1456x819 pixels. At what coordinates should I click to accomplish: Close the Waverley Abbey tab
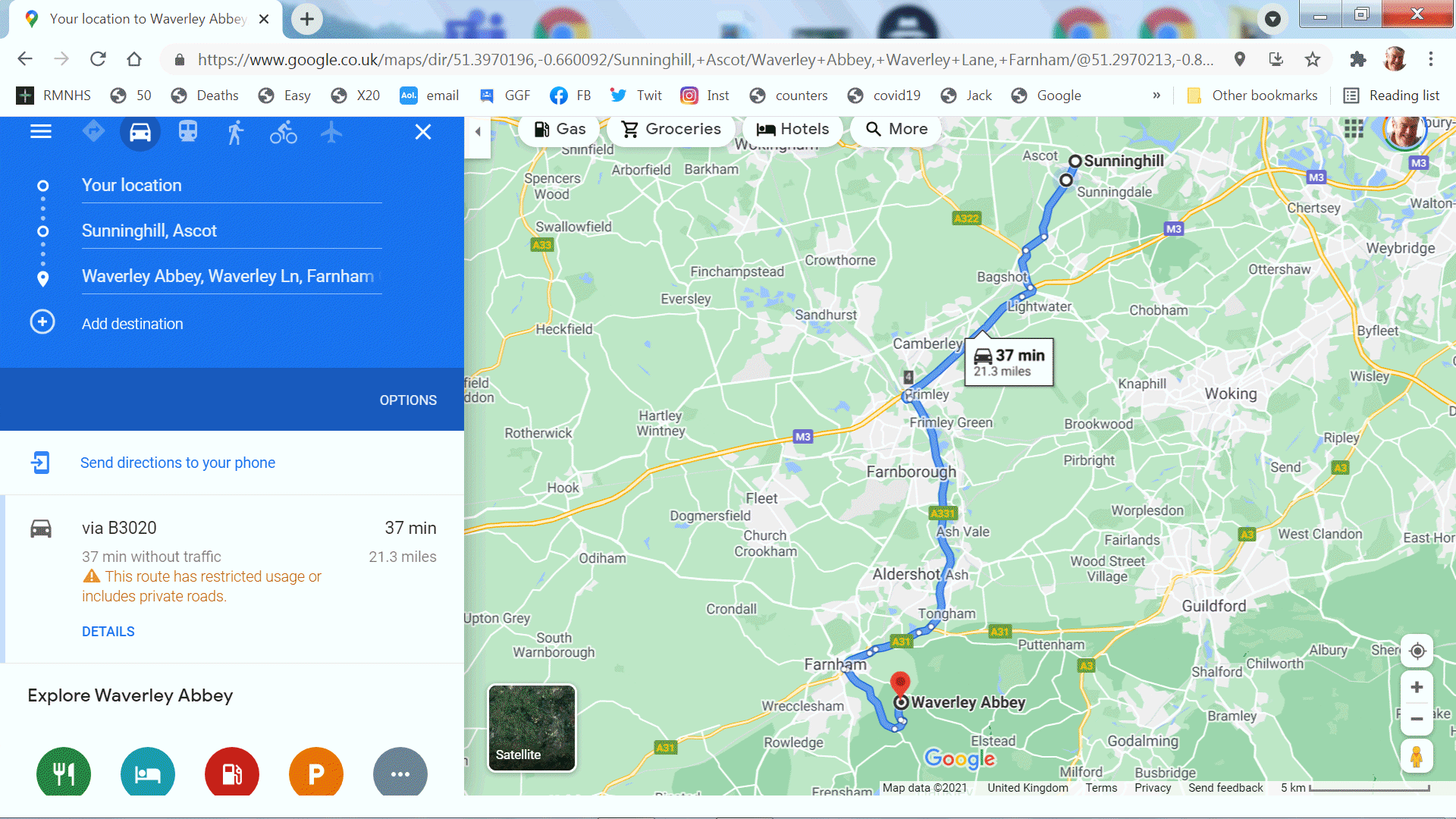pyautogui.click(x=264, y=19)
